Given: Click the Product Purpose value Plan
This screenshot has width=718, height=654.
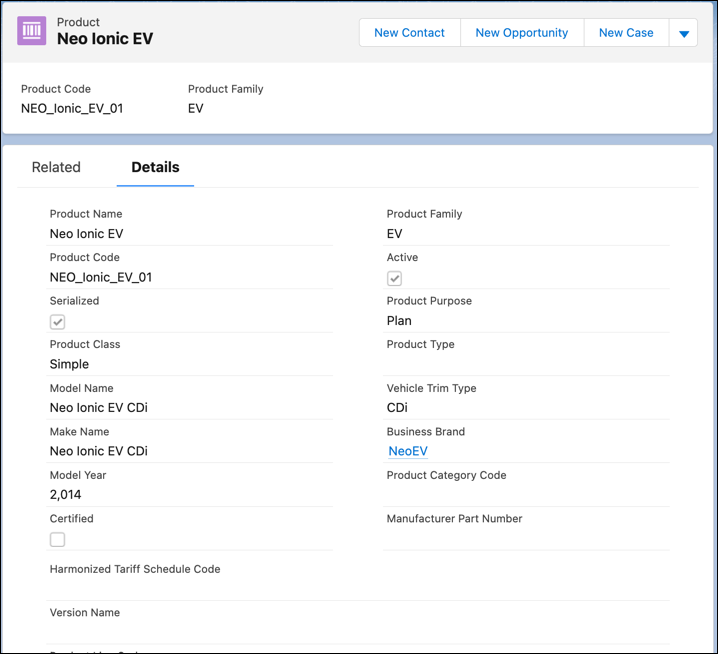Looking at the screenshot, I should click(x=399, y=321).
